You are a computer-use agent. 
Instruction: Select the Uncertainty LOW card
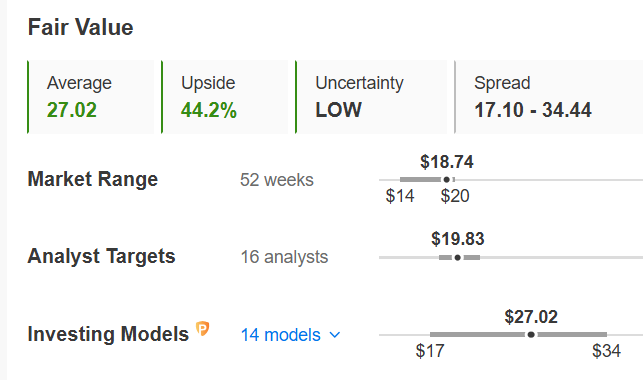point(371,97)
